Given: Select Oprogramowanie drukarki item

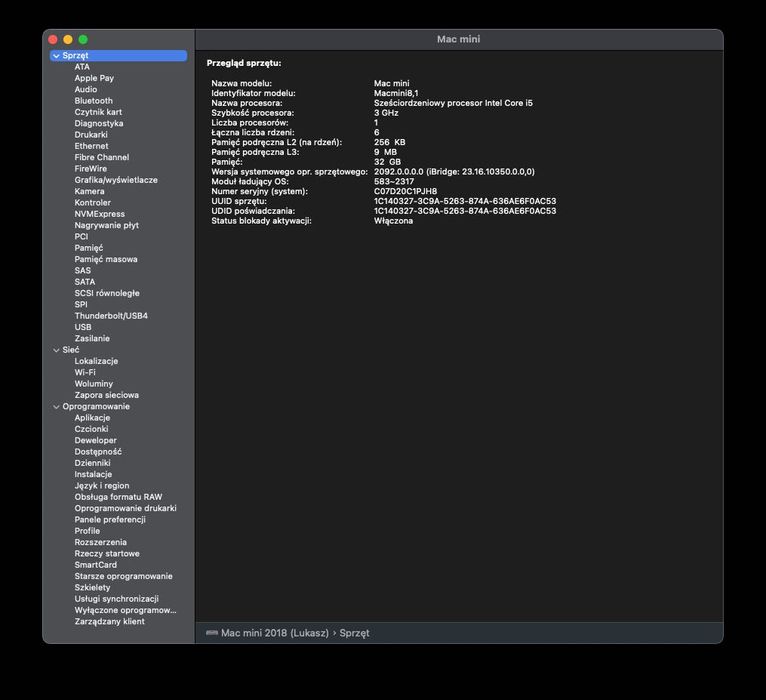Looking at the screenshot, I should pyautogui.click(x=125, y=509).
